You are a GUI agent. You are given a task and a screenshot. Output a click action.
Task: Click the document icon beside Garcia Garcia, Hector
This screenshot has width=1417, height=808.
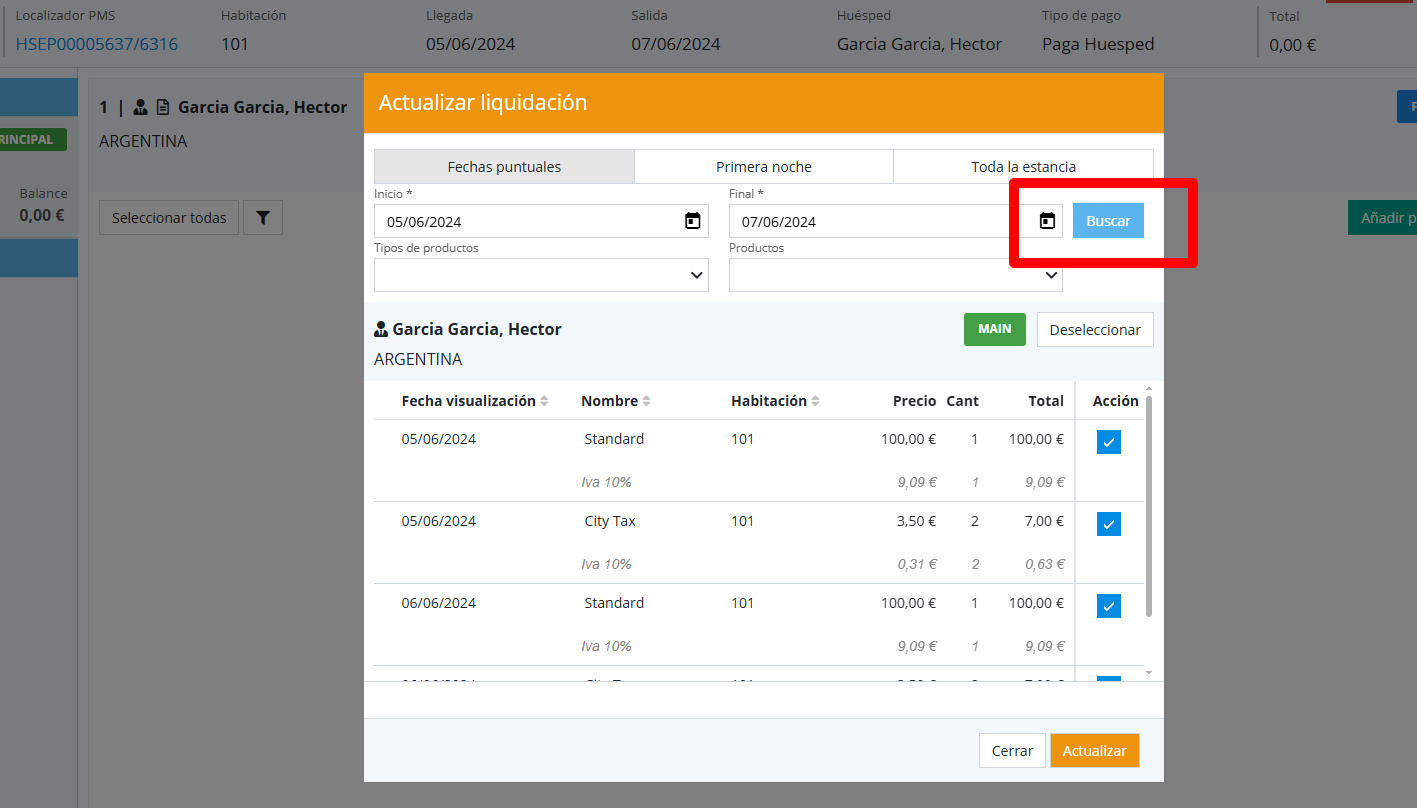coord(163,107)
